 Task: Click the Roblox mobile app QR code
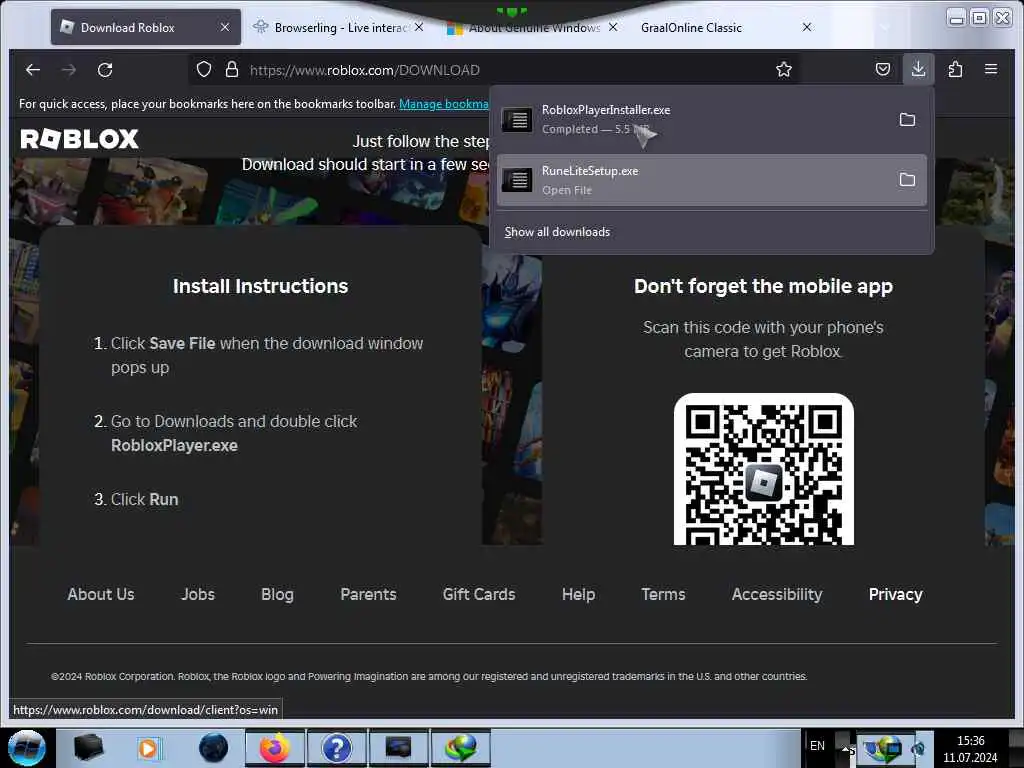click(763, 470)
